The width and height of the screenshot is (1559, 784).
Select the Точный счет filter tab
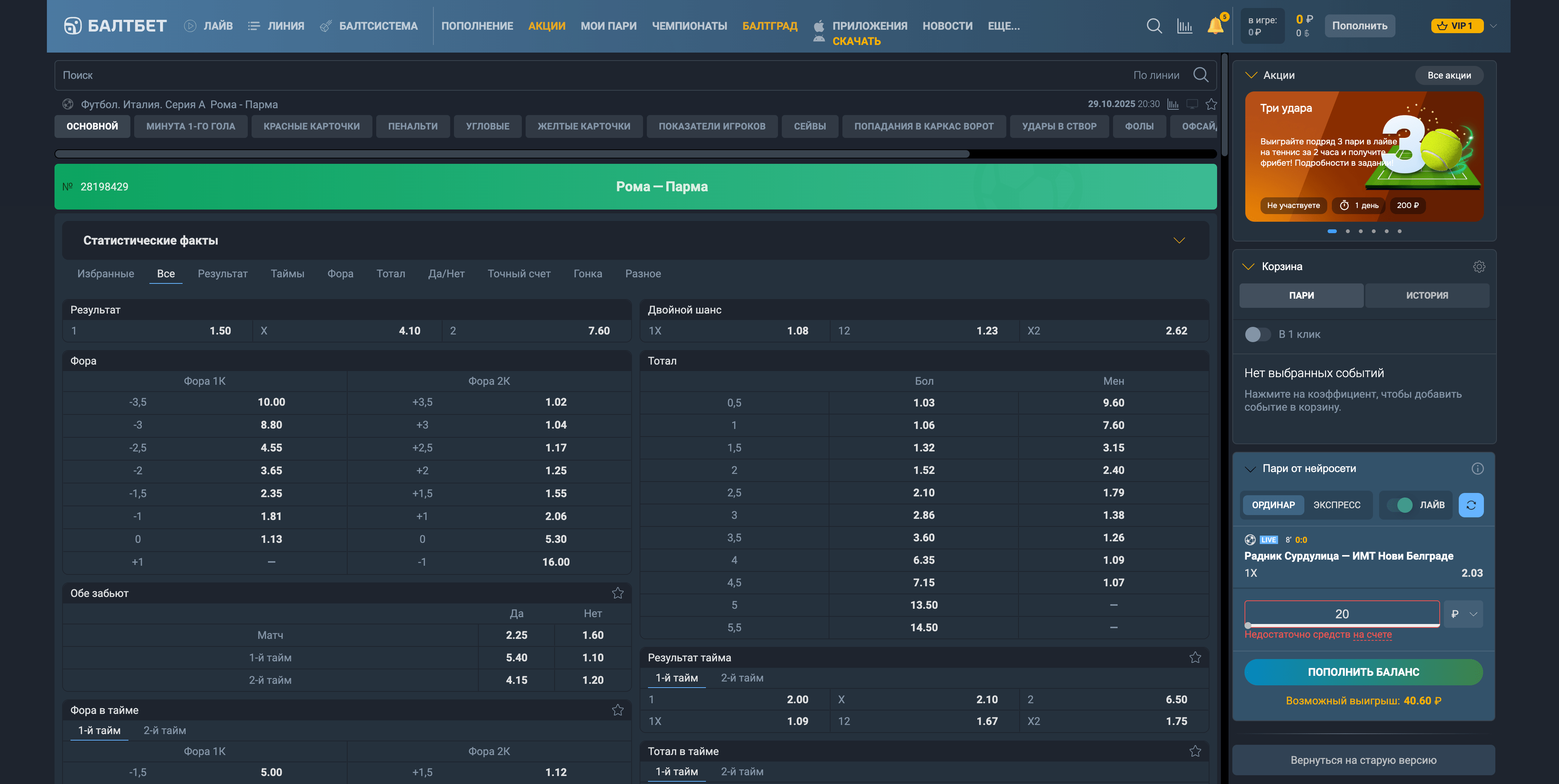click(519, 274)
